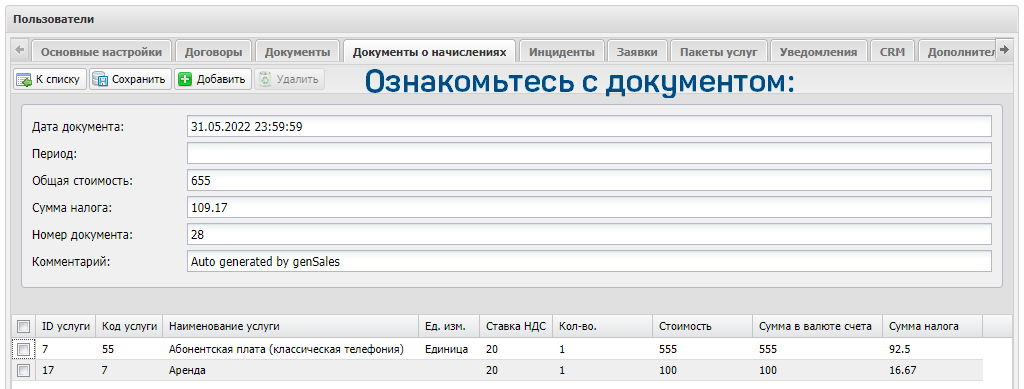Select the Аренда service name cell
Viewport: 1024px width, 389px height.
[291, 370]
